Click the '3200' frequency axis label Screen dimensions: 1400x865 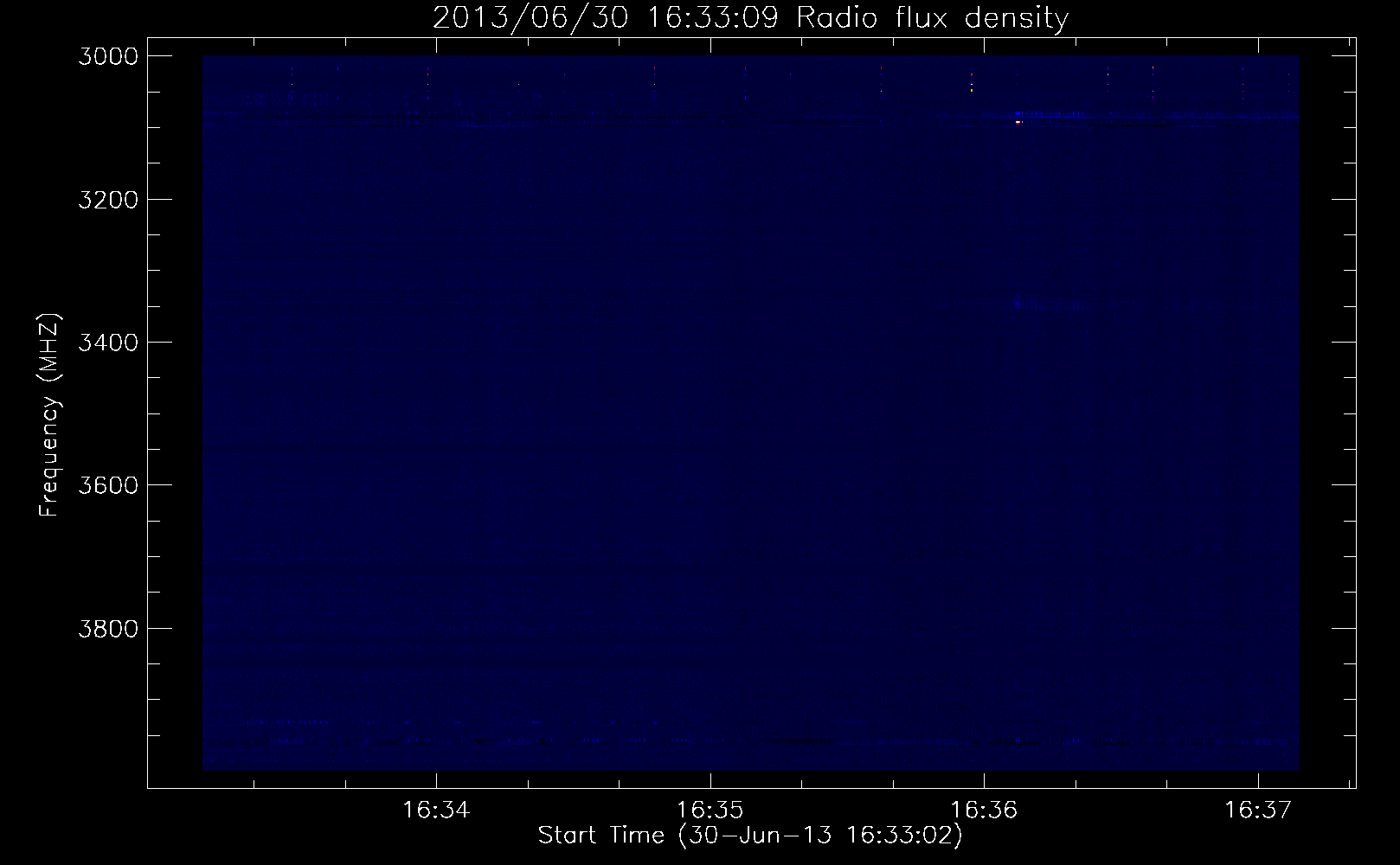click(x=106, y=199)
